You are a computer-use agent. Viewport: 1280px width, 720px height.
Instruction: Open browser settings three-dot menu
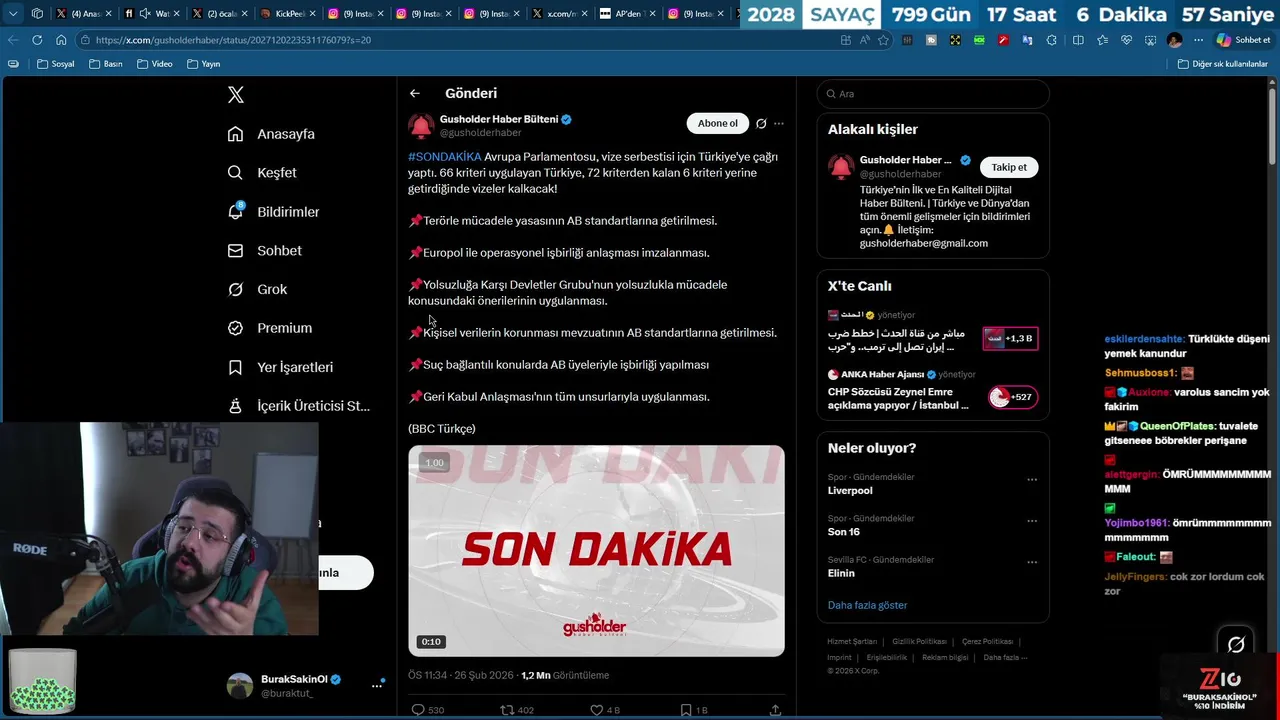1198,40
